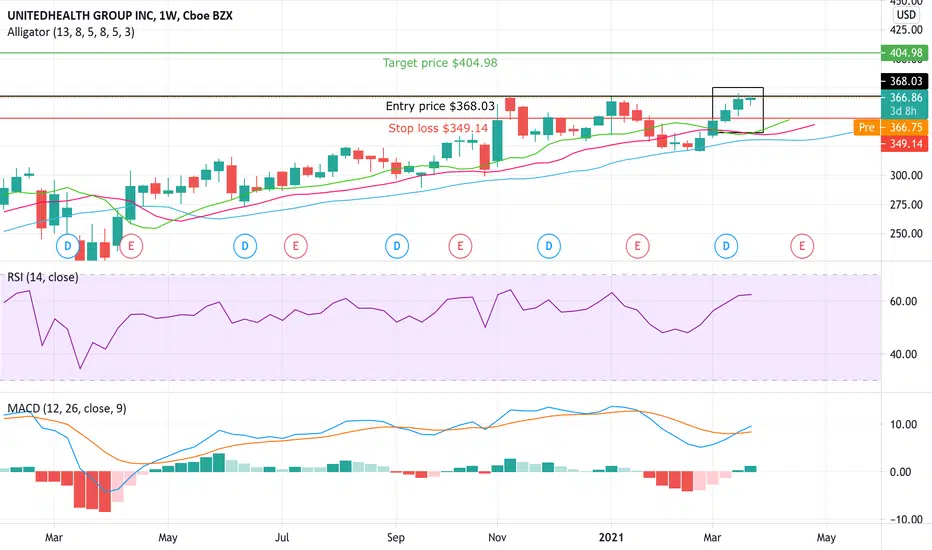932x550 pixels.
Task: Click the black 368.03 entry price label
Action: click(x=904, y=81)
